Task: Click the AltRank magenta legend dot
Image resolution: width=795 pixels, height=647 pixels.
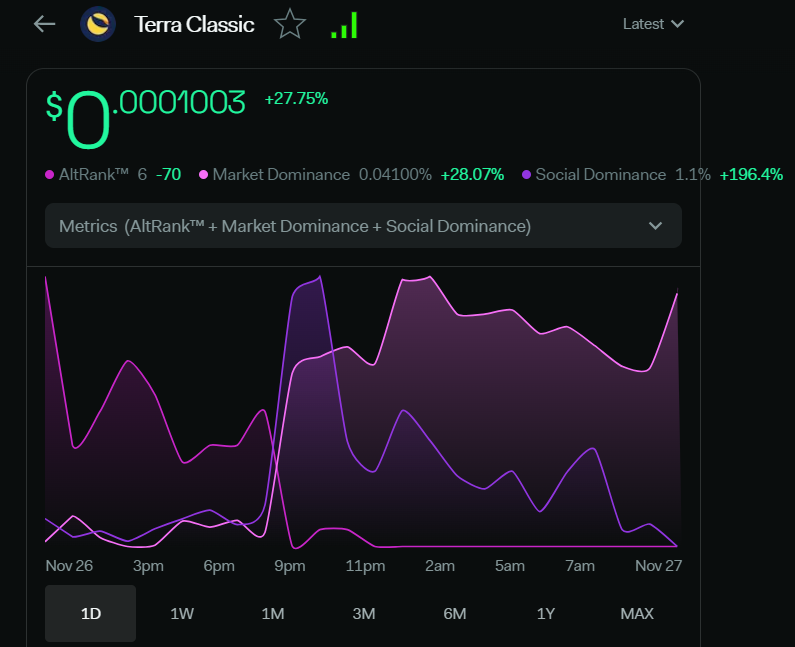Action: pos(50,175)
